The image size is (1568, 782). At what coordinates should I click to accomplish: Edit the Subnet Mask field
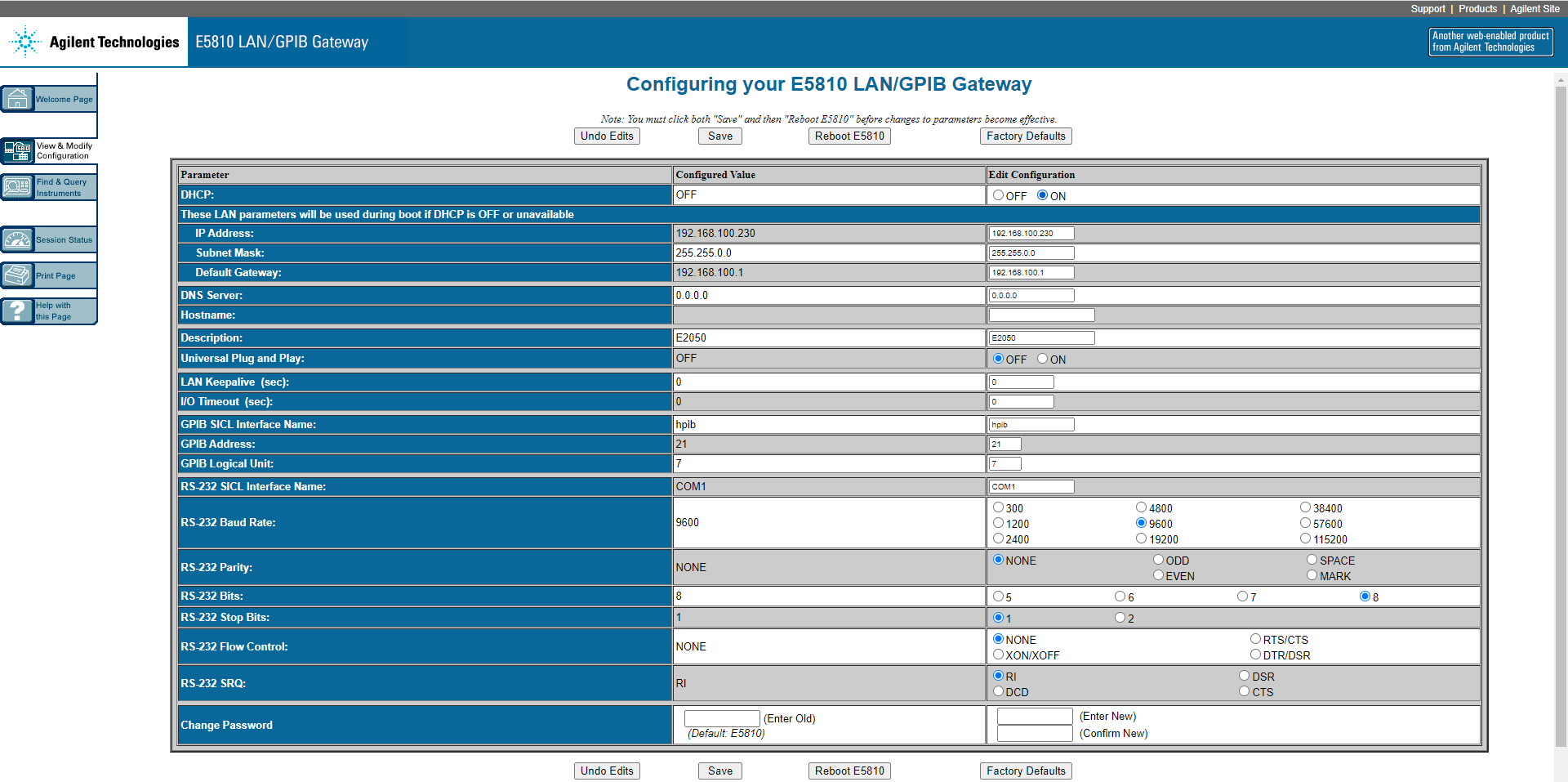pos(1031,253)
